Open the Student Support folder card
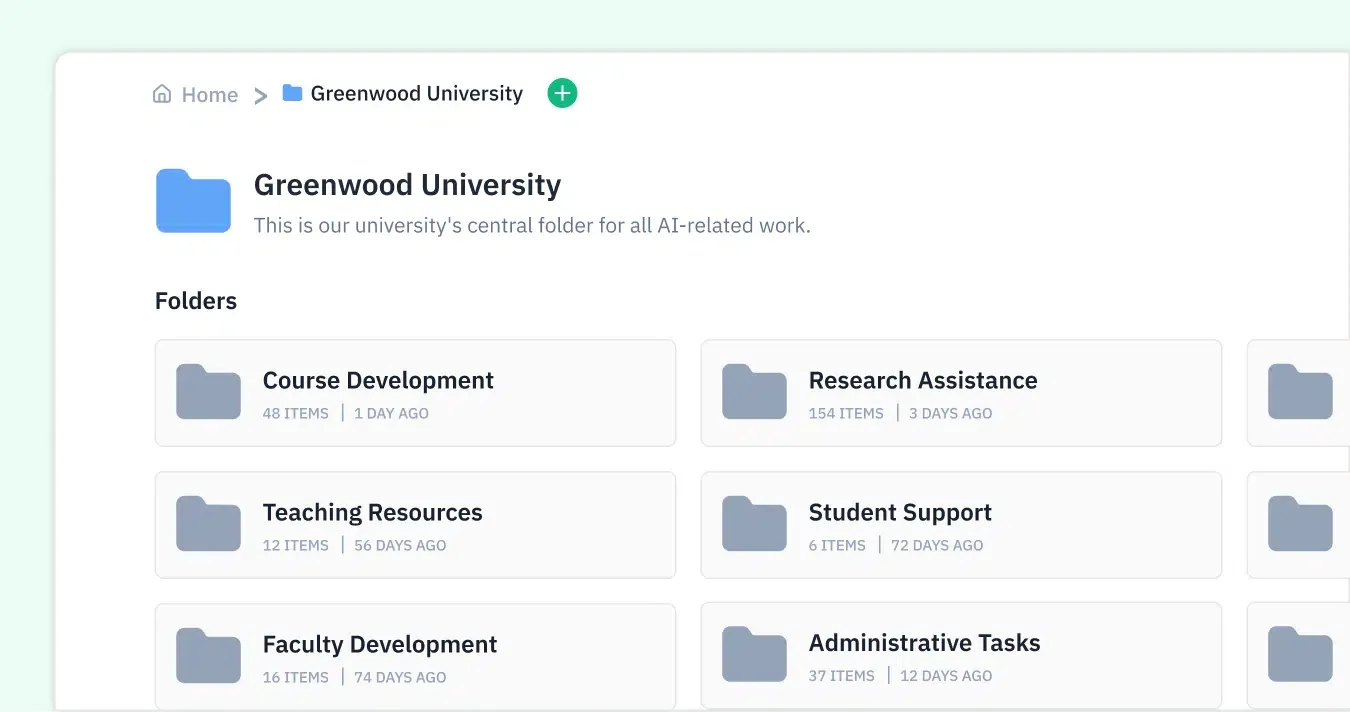The width and height of the screenshot is (1350, 712). click(x=961, y=524)
